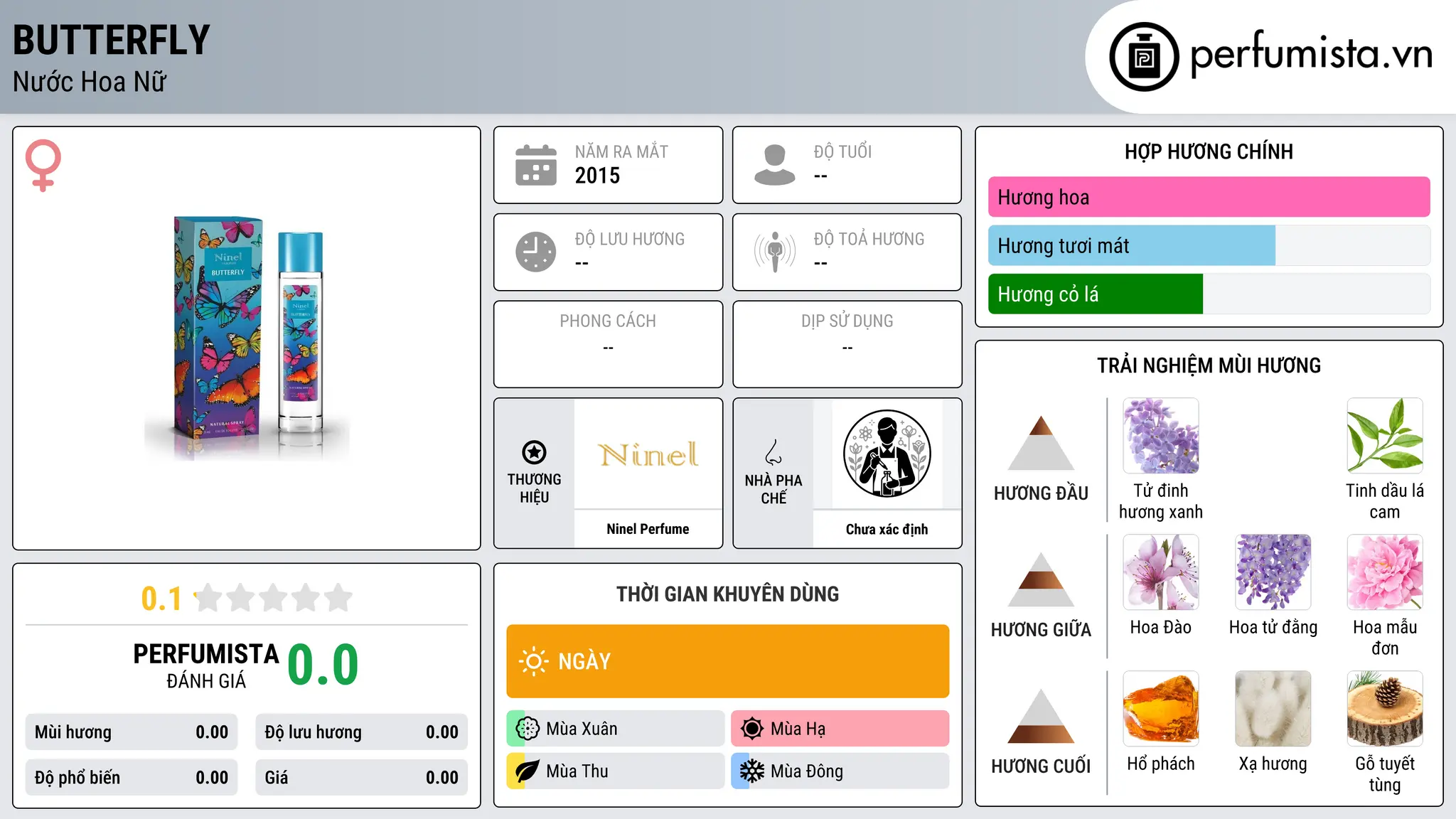Click the Hương giữa pyramid icon
This screenshot has height=819, width=1456.
pyautogui.click(x=1041, y=579)
